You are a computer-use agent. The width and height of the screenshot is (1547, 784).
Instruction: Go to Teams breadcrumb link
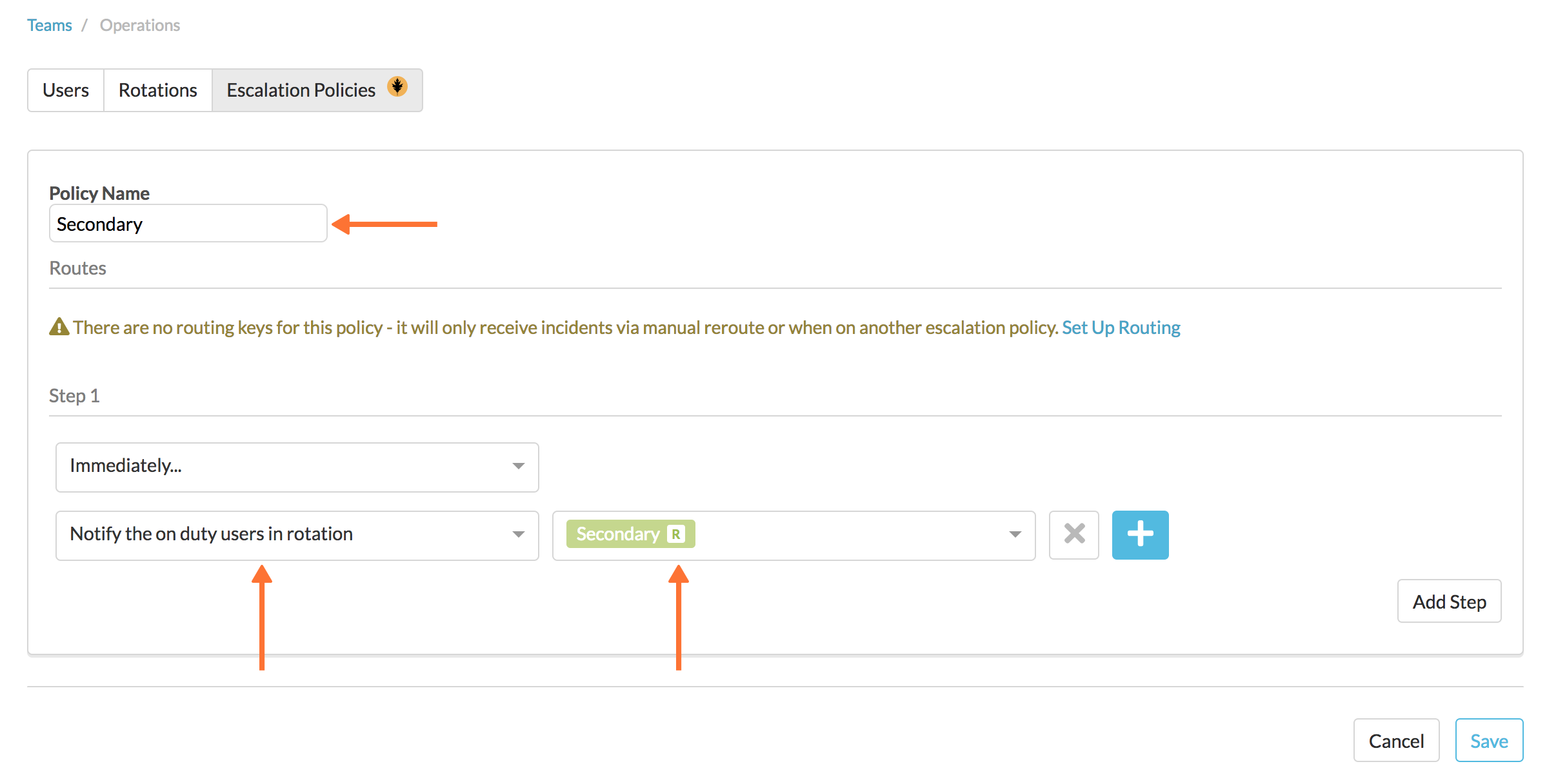50,25
